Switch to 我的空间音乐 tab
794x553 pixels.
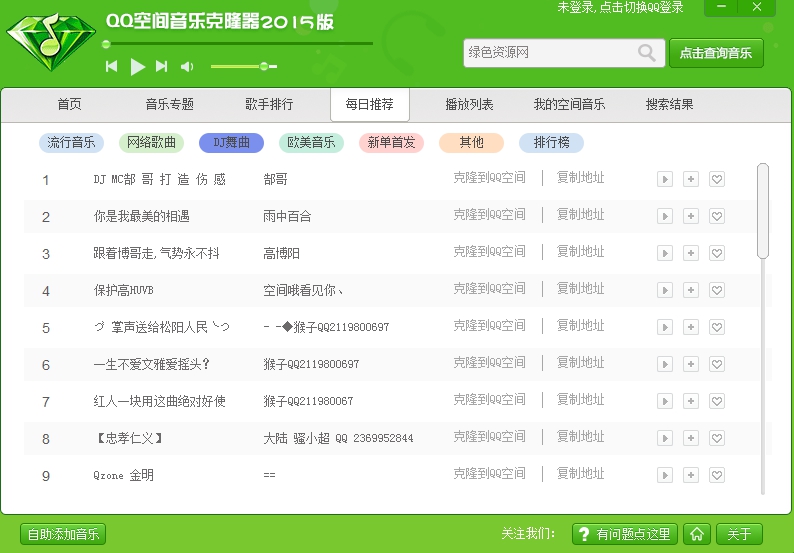coord(569,104)
